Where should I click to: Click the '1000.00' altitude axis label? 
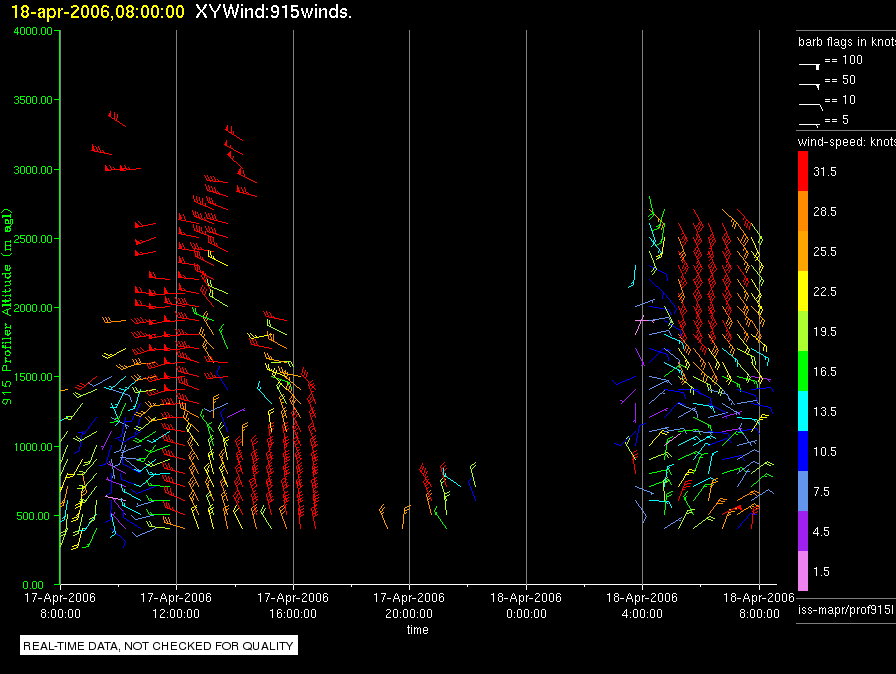33,447
